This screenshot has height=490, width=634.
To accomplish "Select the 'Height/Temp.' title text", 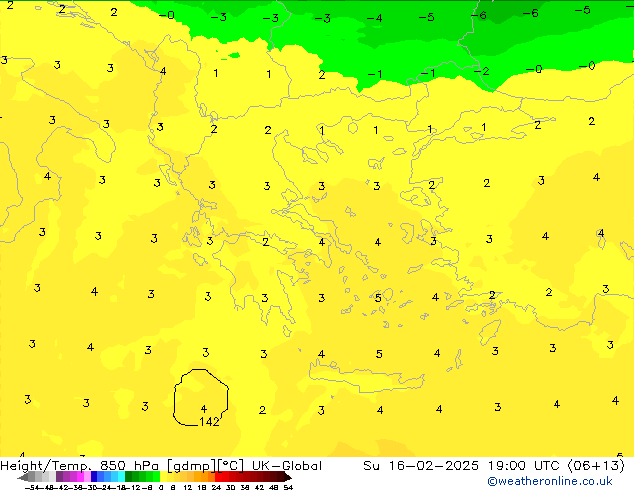I will pyautogui.click(x=46, y=466).
